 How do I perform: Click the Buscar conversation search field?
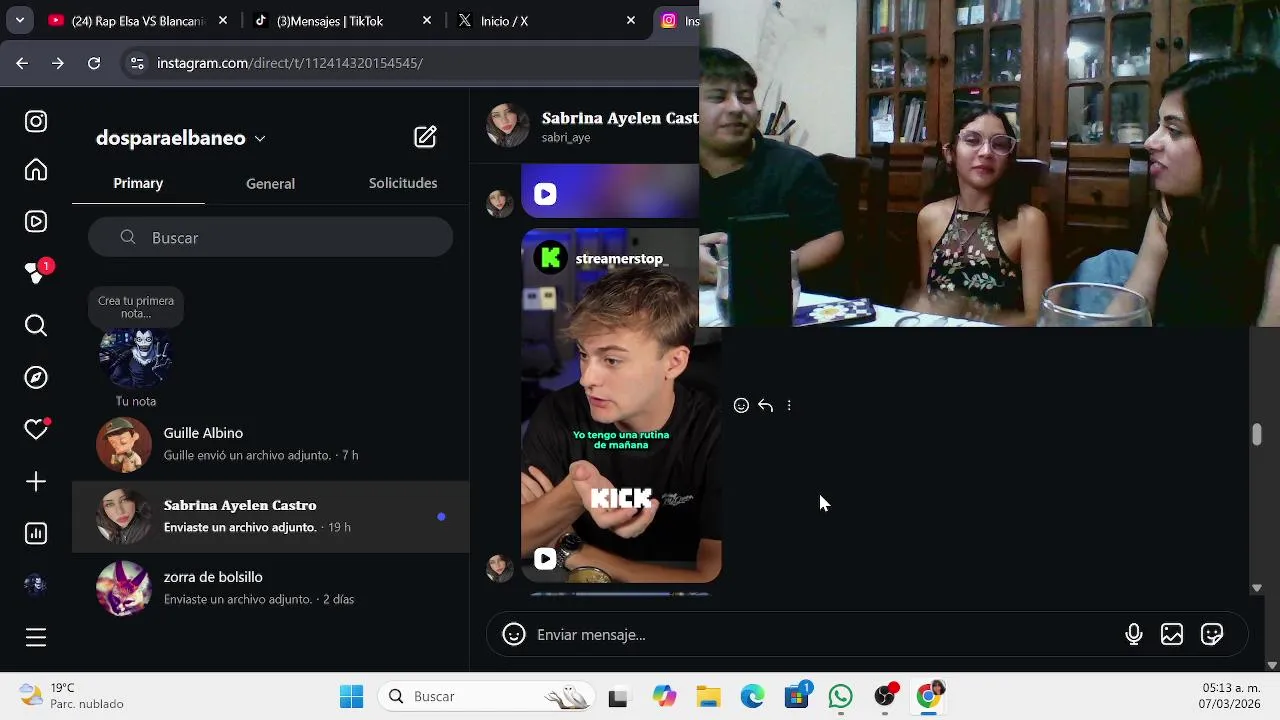(270, 237)
